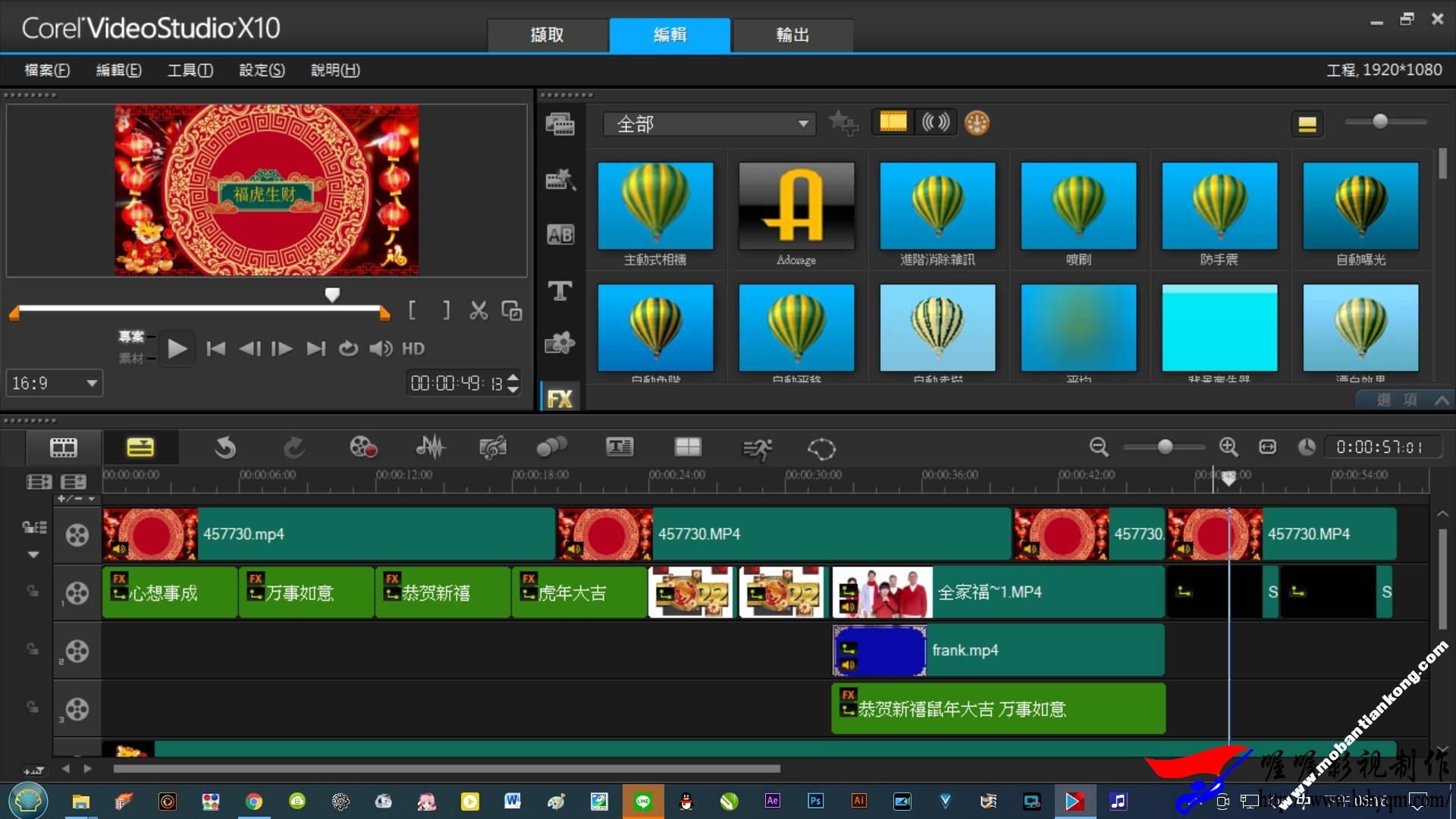Show audio filters in gallery
Viewport: 1456px width, 819px height.
pos(936,122)
